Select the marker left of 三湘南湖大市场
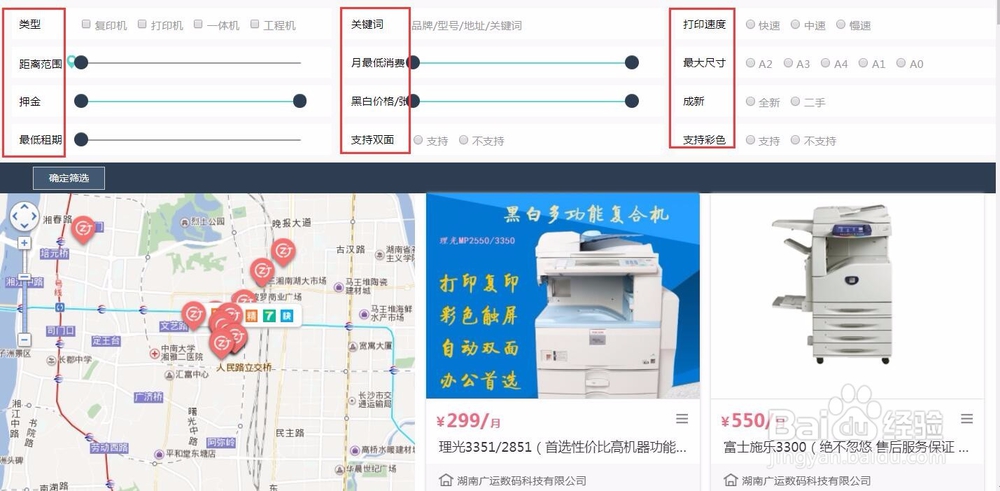This screenshot has height=491, width=1000. click(262, 272)
